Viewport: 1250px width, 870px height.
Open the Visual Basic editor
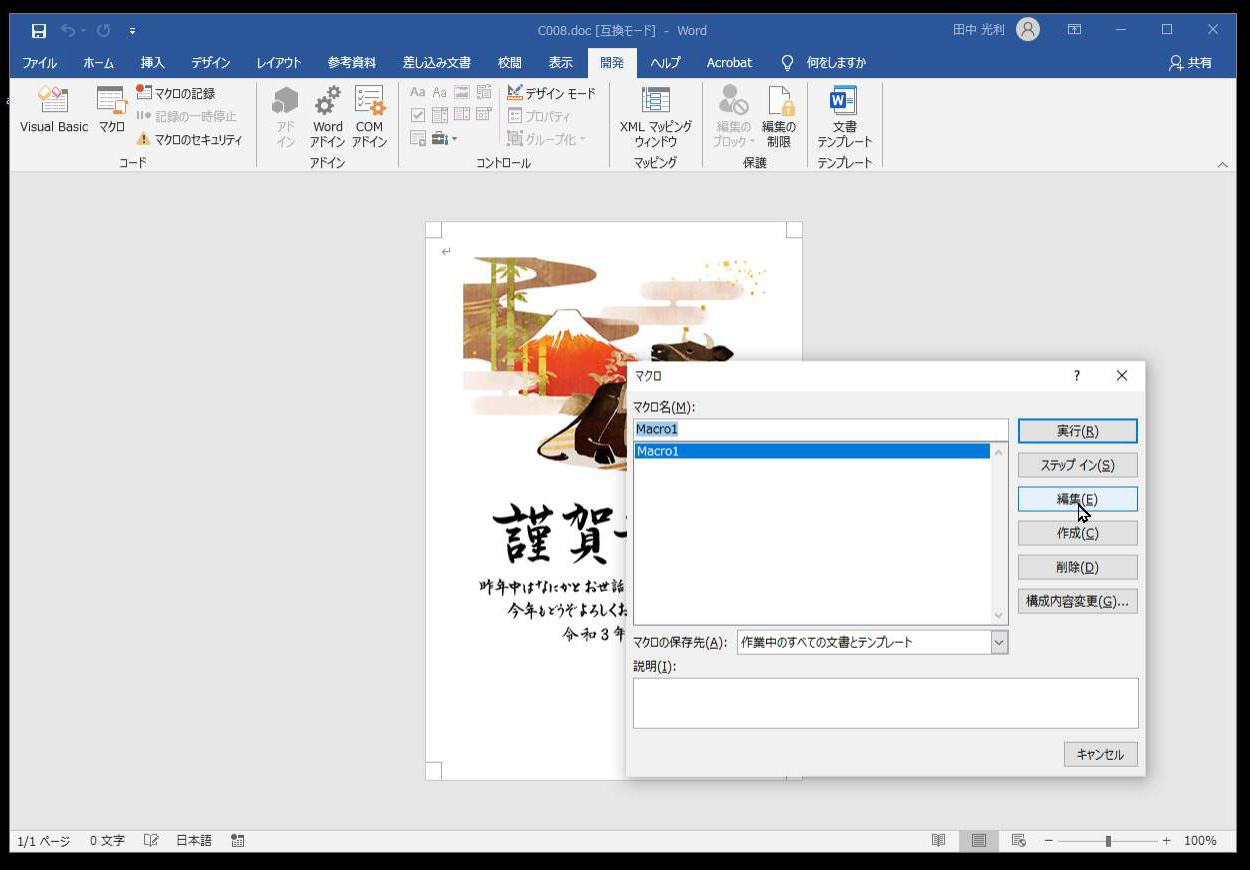click(x=54, y=110)
